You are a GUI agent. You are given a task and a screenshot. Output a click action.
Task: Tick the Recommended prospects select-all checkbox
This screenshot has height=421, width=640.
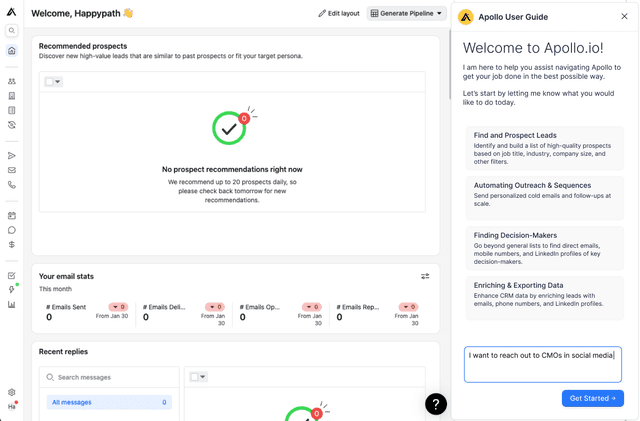point(49,82)
